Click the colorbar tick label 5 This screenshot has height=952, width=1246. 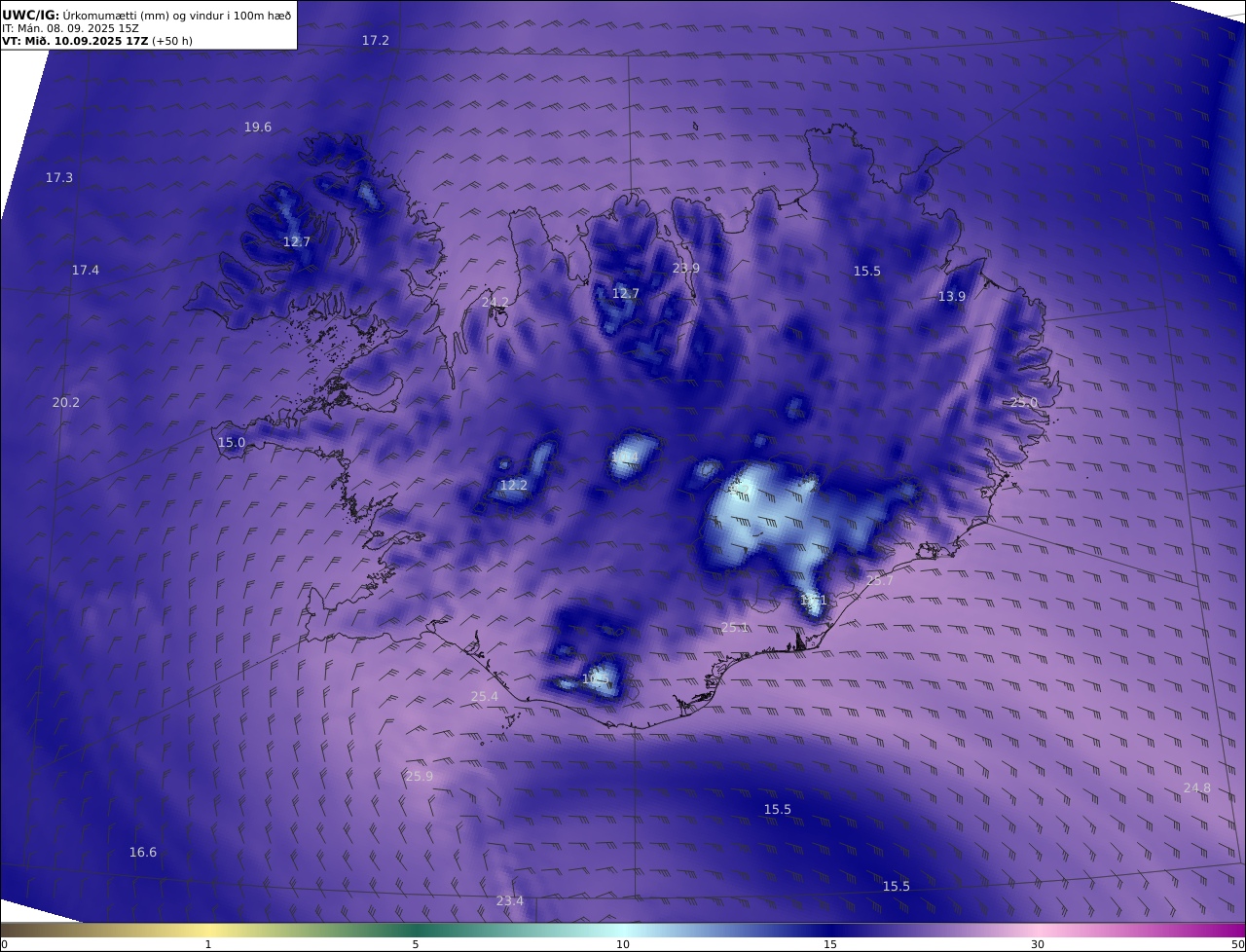[416, 945]
